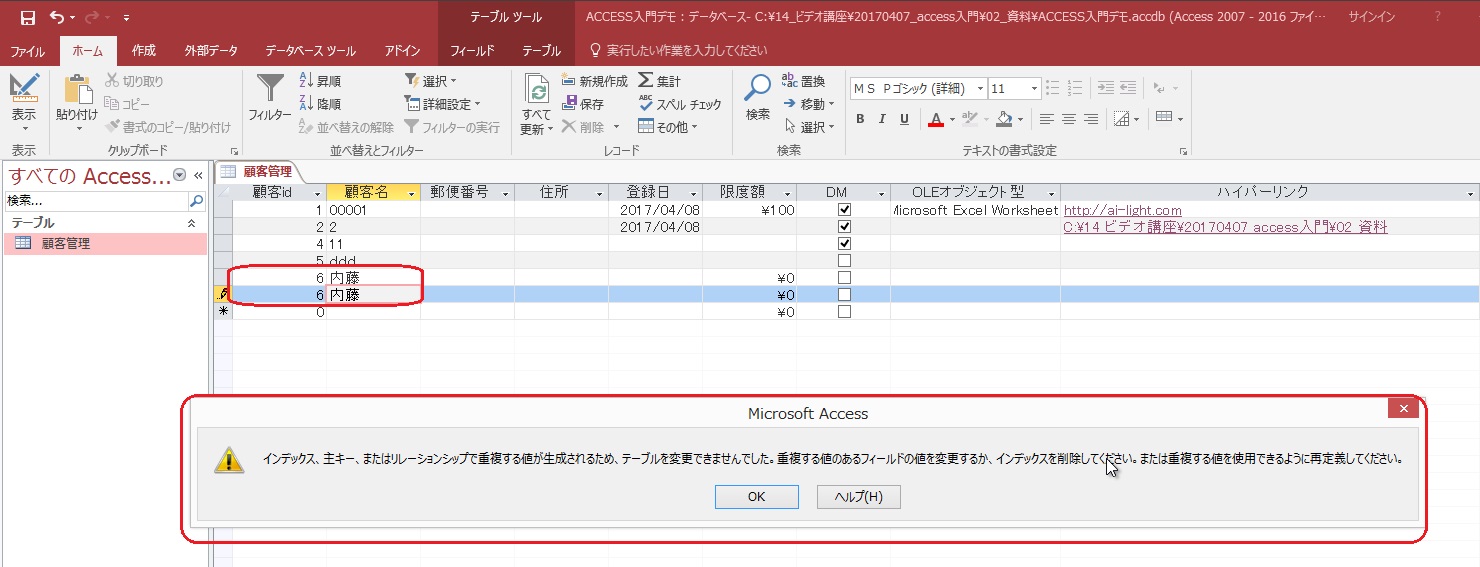Toggle DM checkbox in the 00001 row
The image size is (1480, 567).
point(844,210)
